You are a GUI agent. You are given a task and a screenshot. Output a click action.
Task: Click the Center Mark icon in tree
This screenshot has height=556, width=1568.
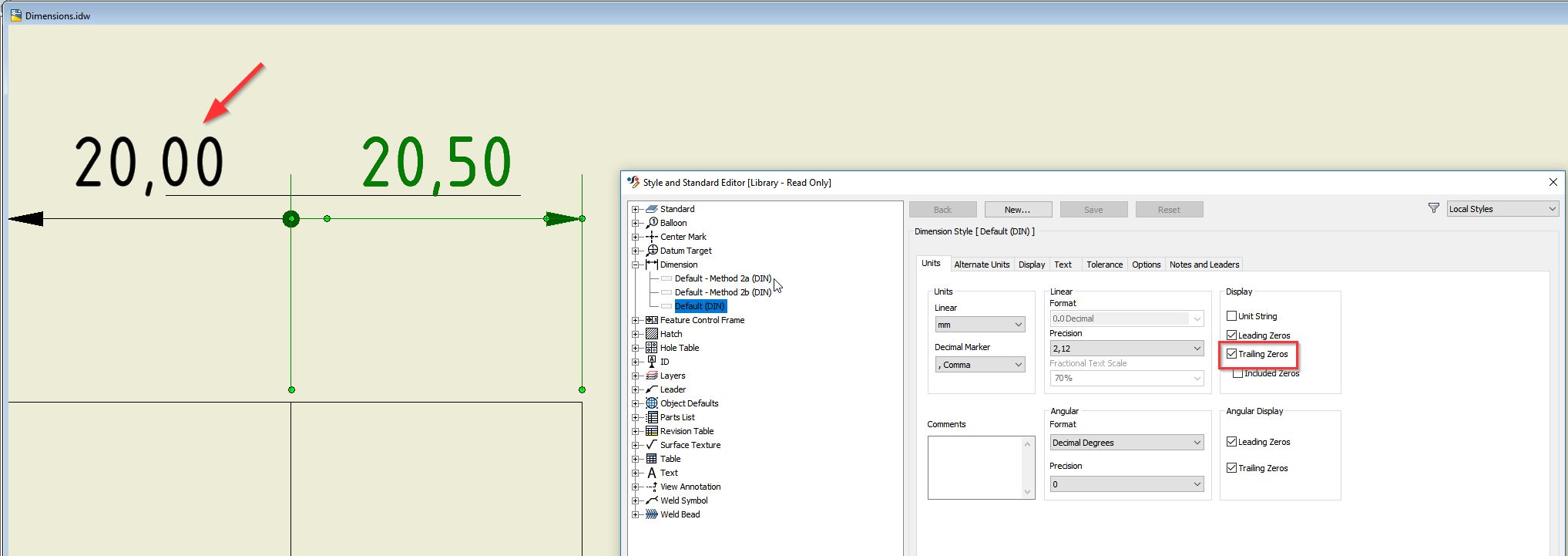point(652,237)
